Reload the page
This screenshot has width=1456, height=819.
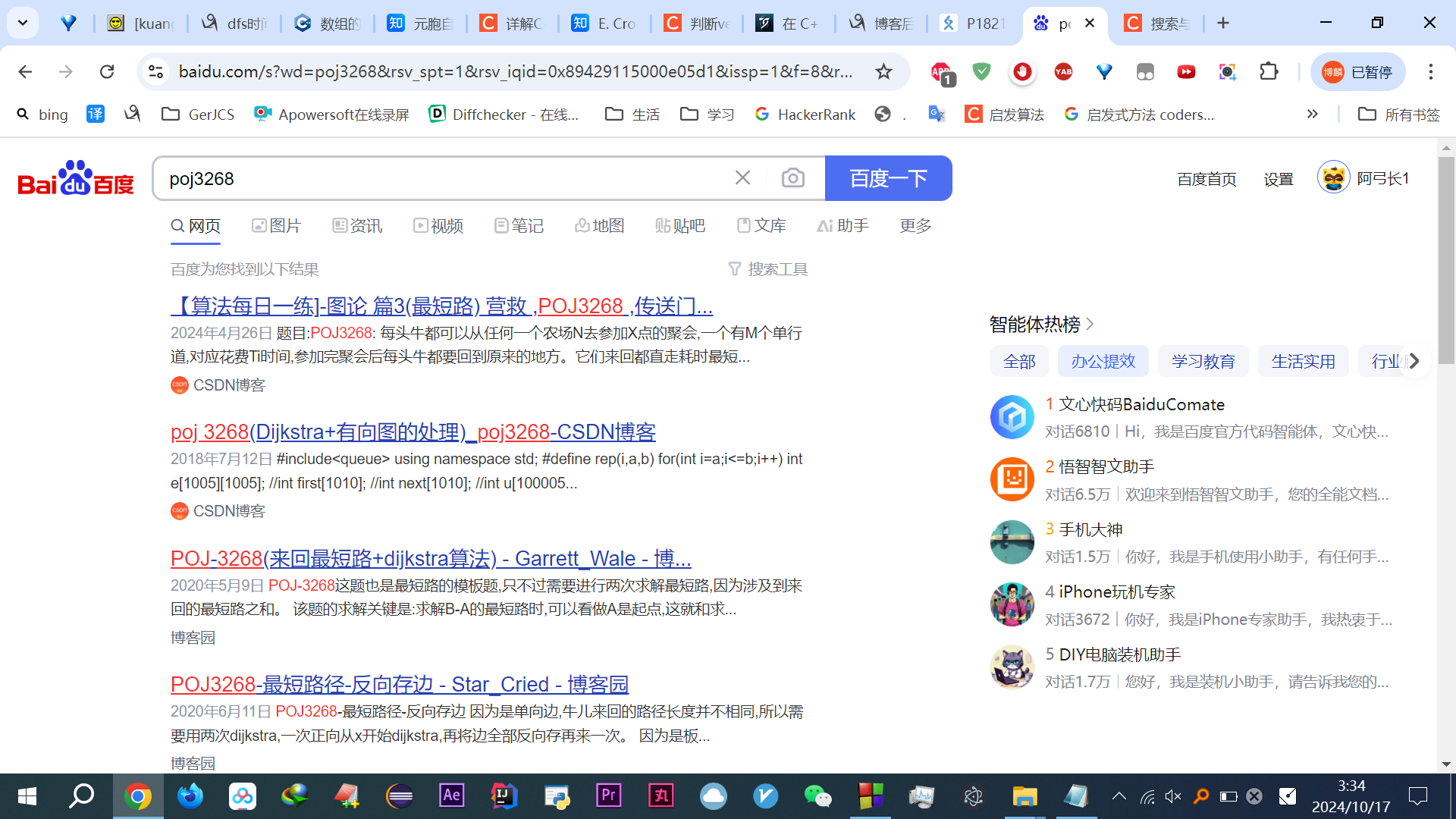click(107, 71)
